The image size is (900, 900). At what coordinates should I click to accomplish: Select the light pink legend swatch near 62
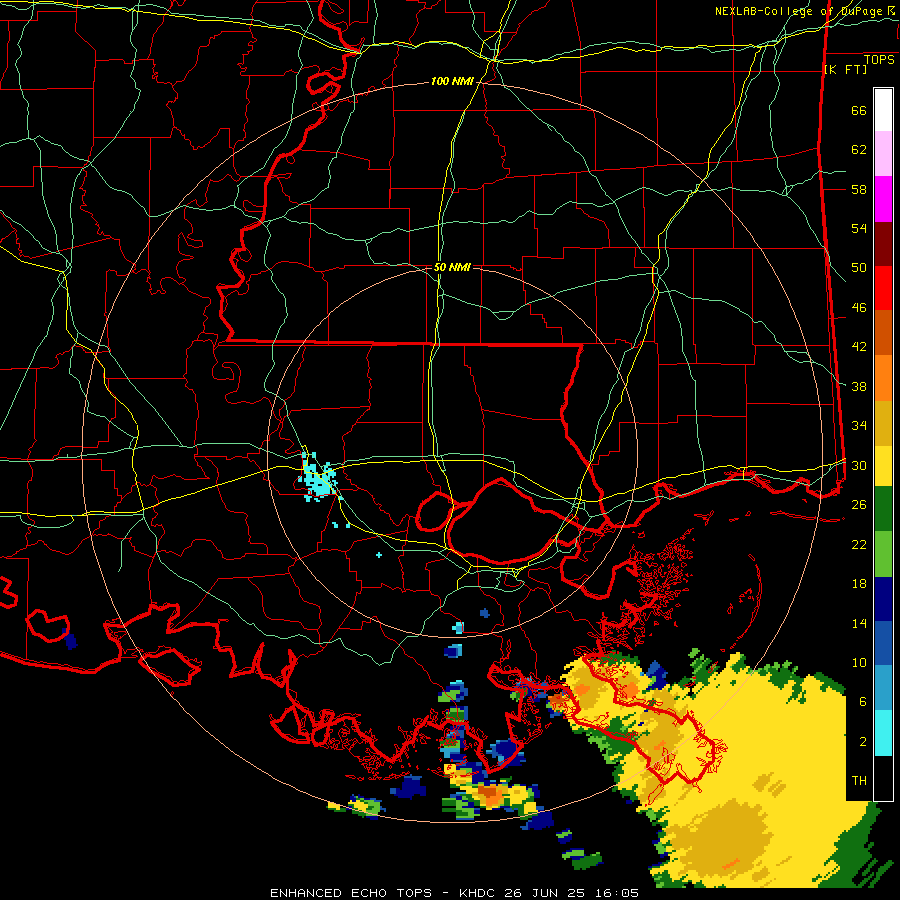[883, 154]
